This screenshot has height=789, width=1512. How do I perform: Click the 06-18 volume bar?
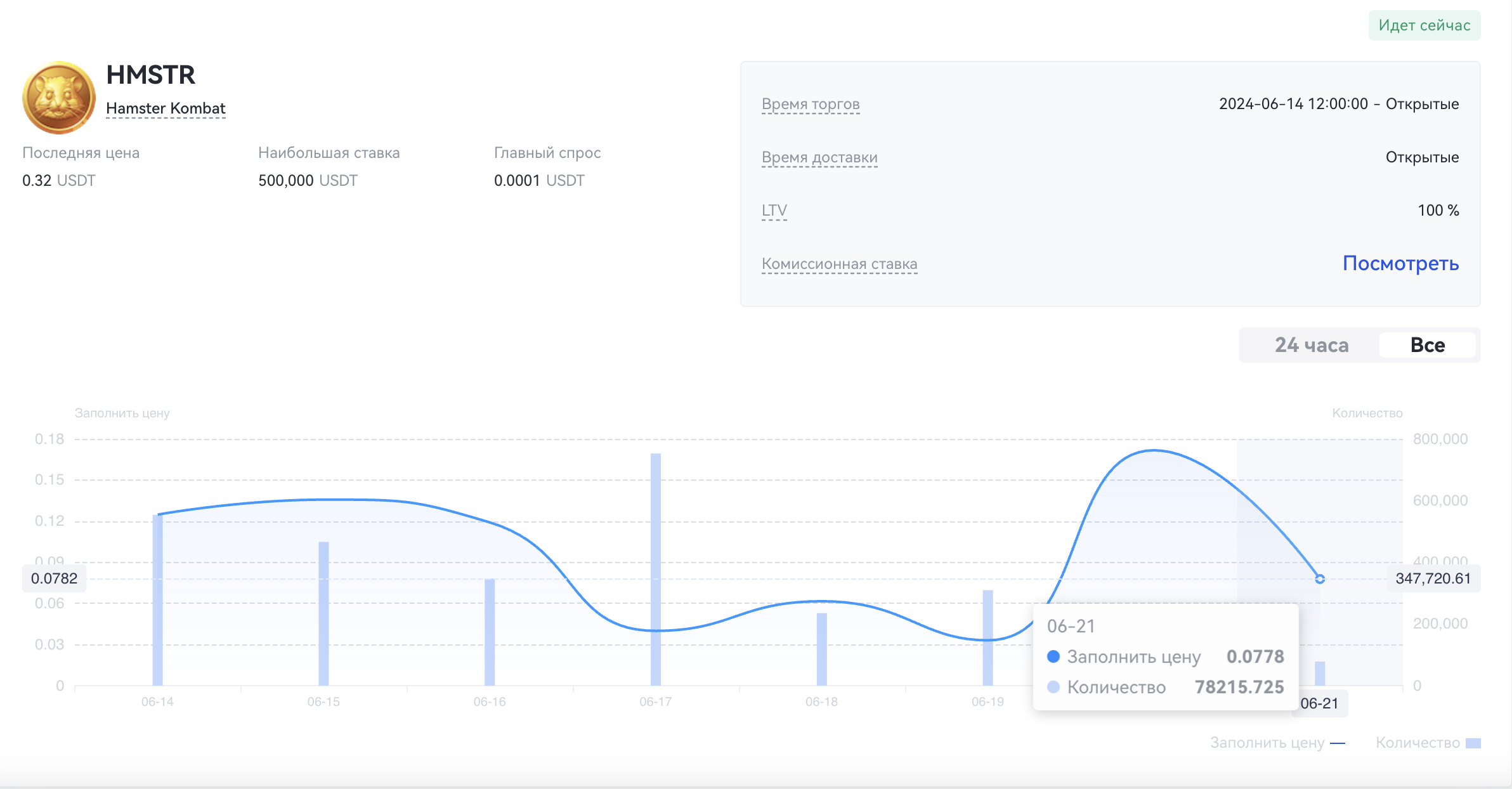822,650
